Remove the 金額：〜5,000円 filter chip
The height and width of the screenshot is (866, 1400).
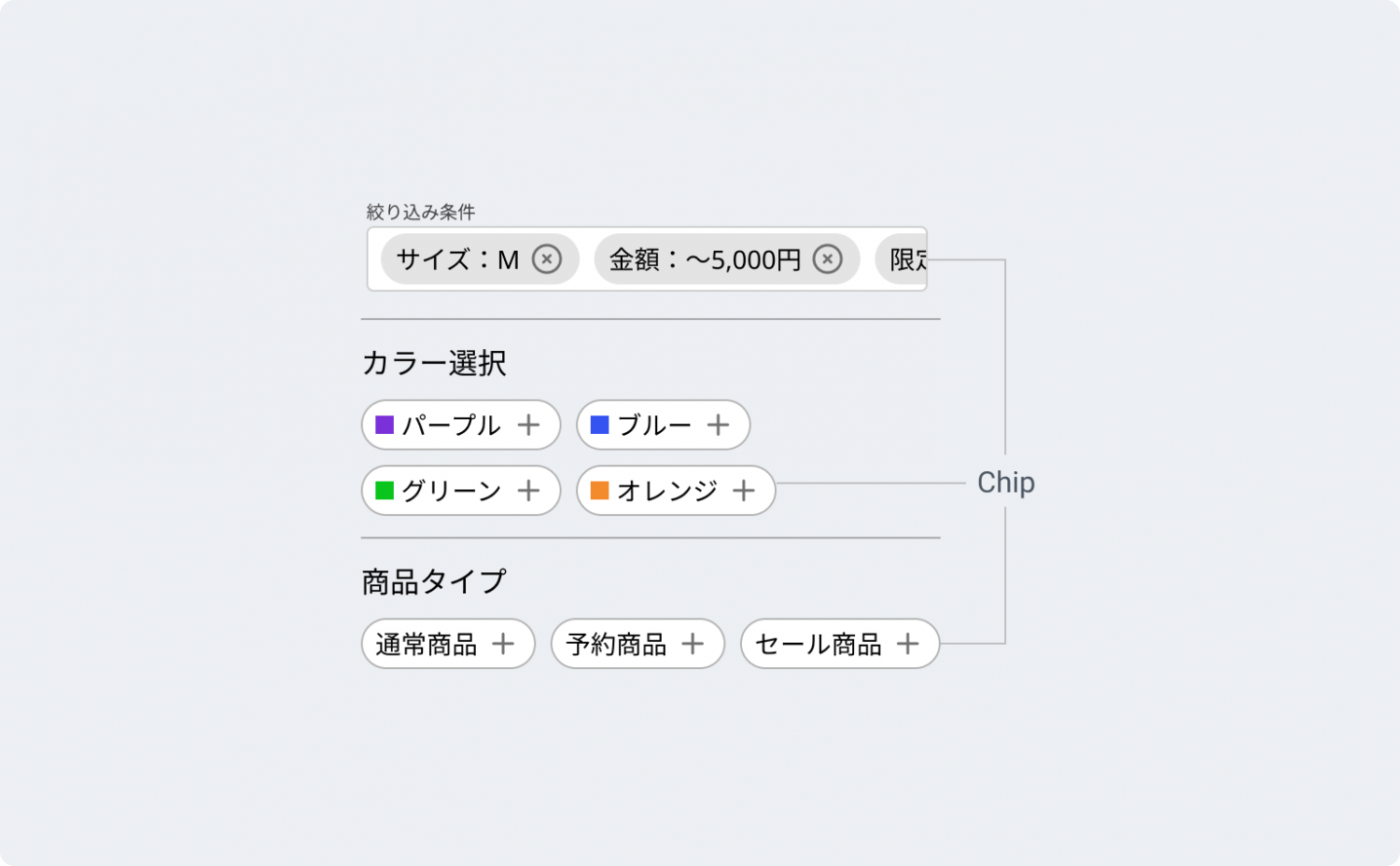[827, 258]
